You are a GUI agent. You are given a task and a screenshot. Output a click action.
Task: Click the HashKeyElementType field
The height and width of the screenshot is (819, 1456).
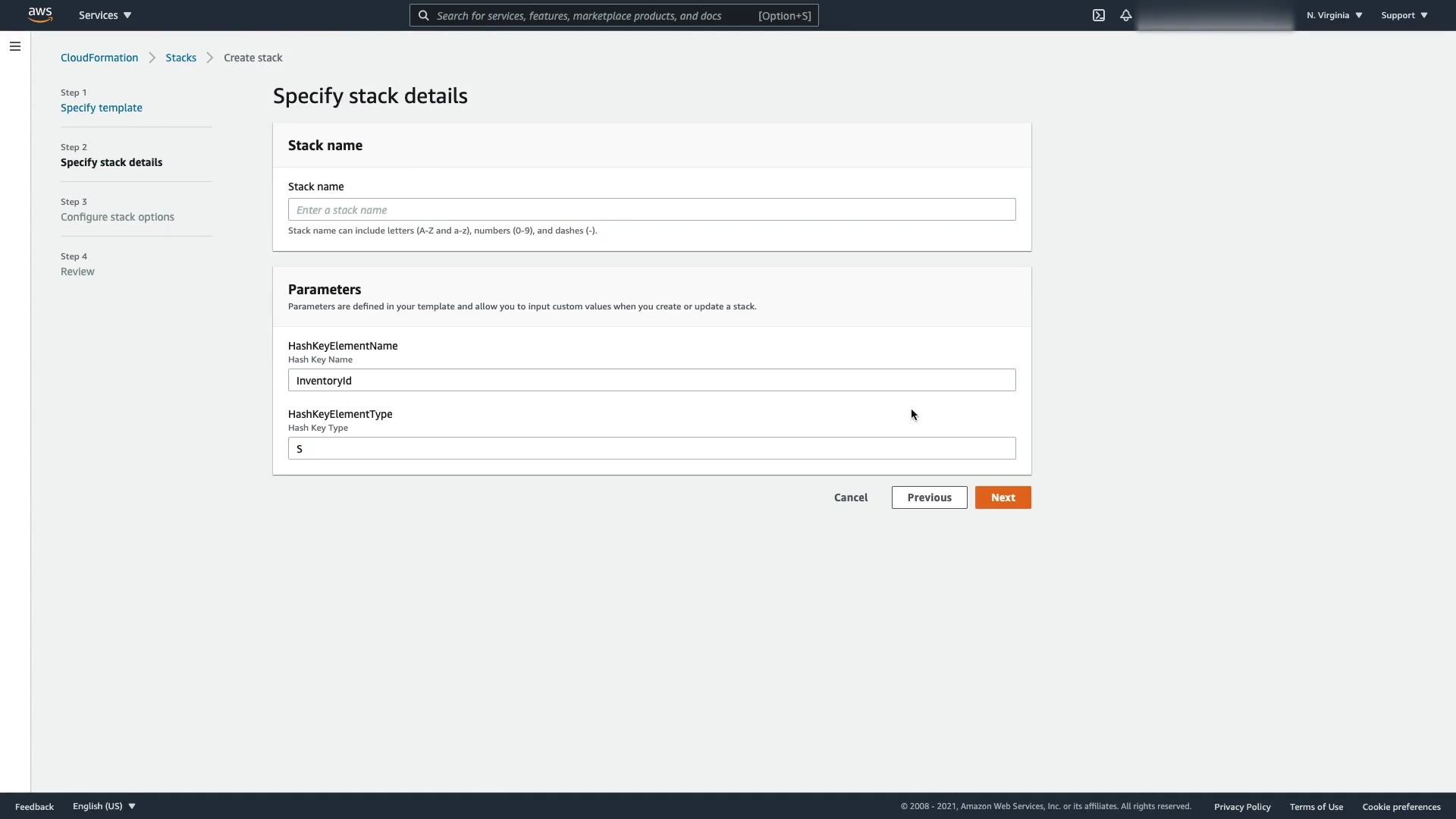tap(651, 448)
